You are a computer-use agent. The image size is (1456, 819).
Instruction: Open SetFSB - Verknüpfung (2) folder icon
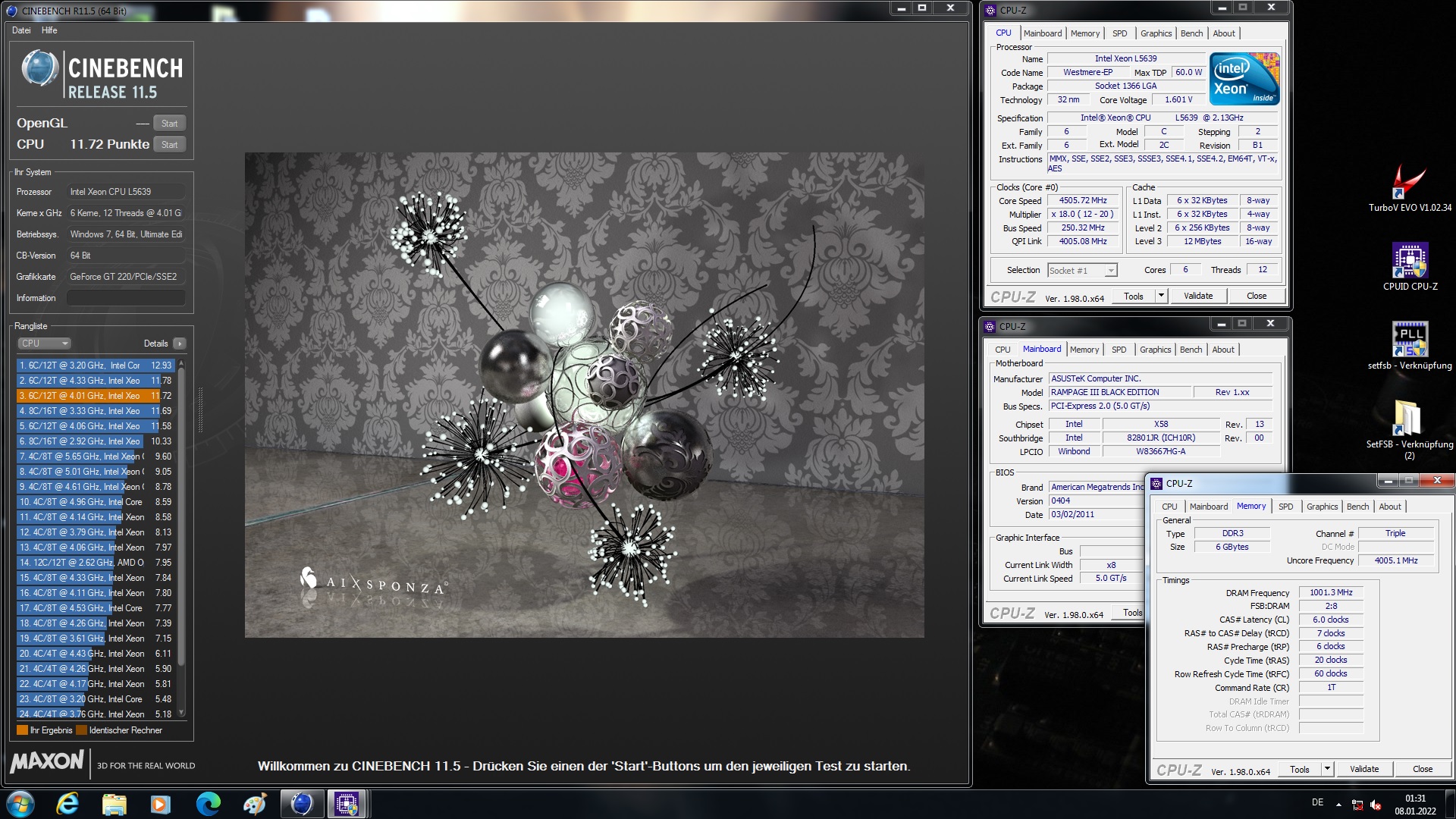coord(1410,429)
